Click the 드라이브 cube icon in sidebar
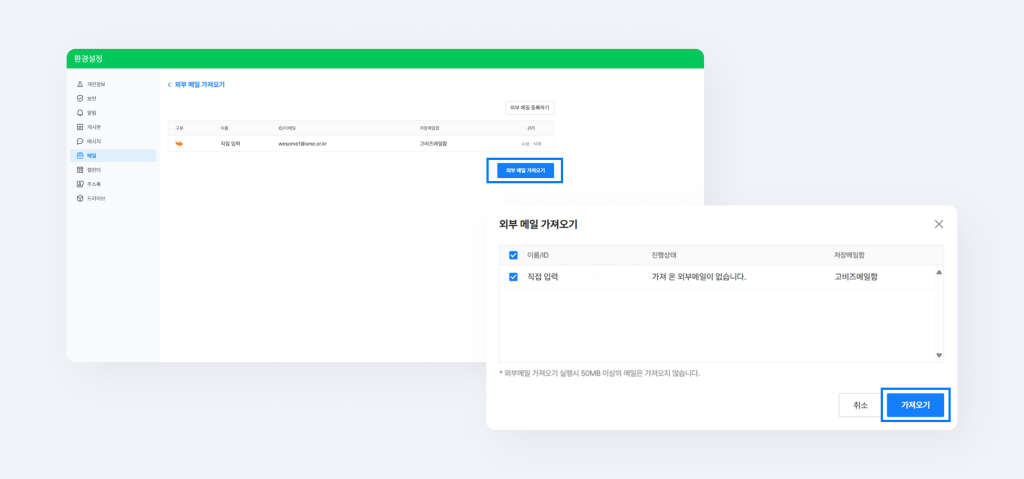The width and height of the screenshot is (1024, 479). pyautogui.click(x=80, y=198)
